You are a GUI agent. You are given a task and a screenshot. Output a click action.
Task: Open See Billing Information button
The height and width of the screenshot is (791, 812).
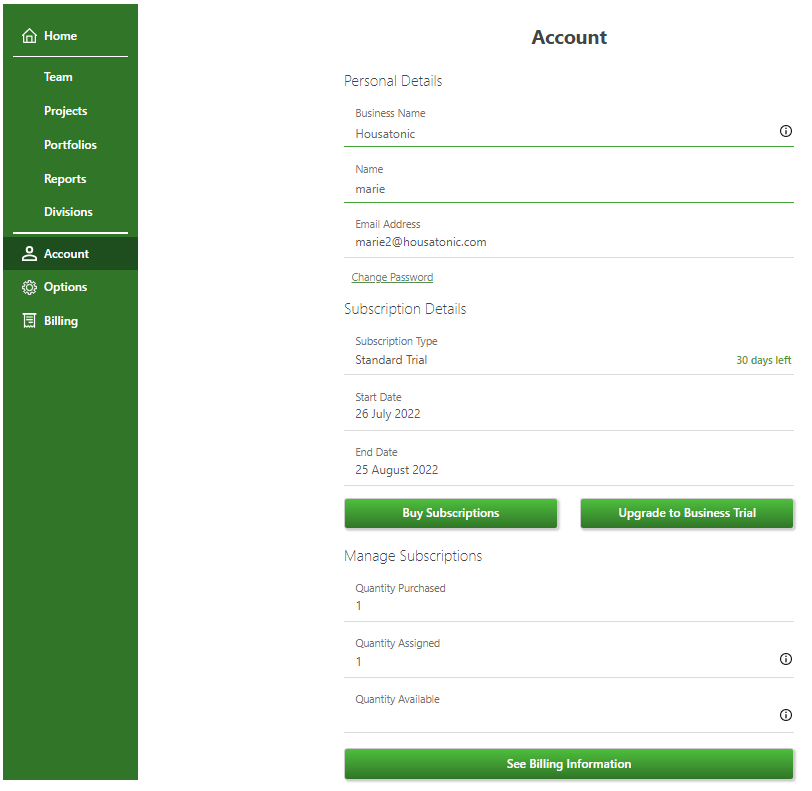tap(568, 764)
